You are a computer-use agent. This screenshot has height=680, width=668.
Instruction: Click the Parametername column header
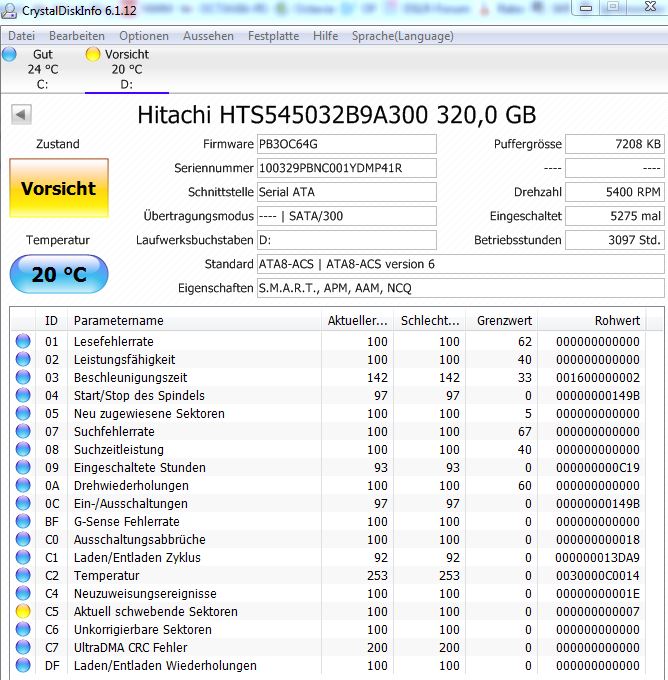(x=194, y=320)
